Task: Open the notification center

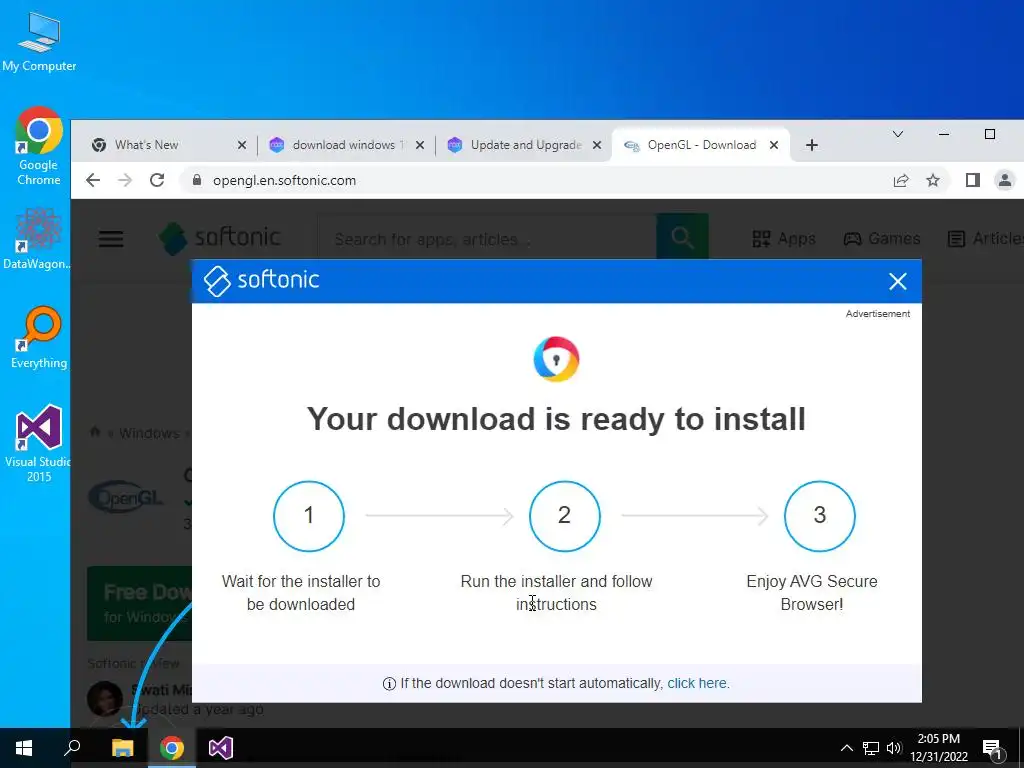Action: click(993, 748)
